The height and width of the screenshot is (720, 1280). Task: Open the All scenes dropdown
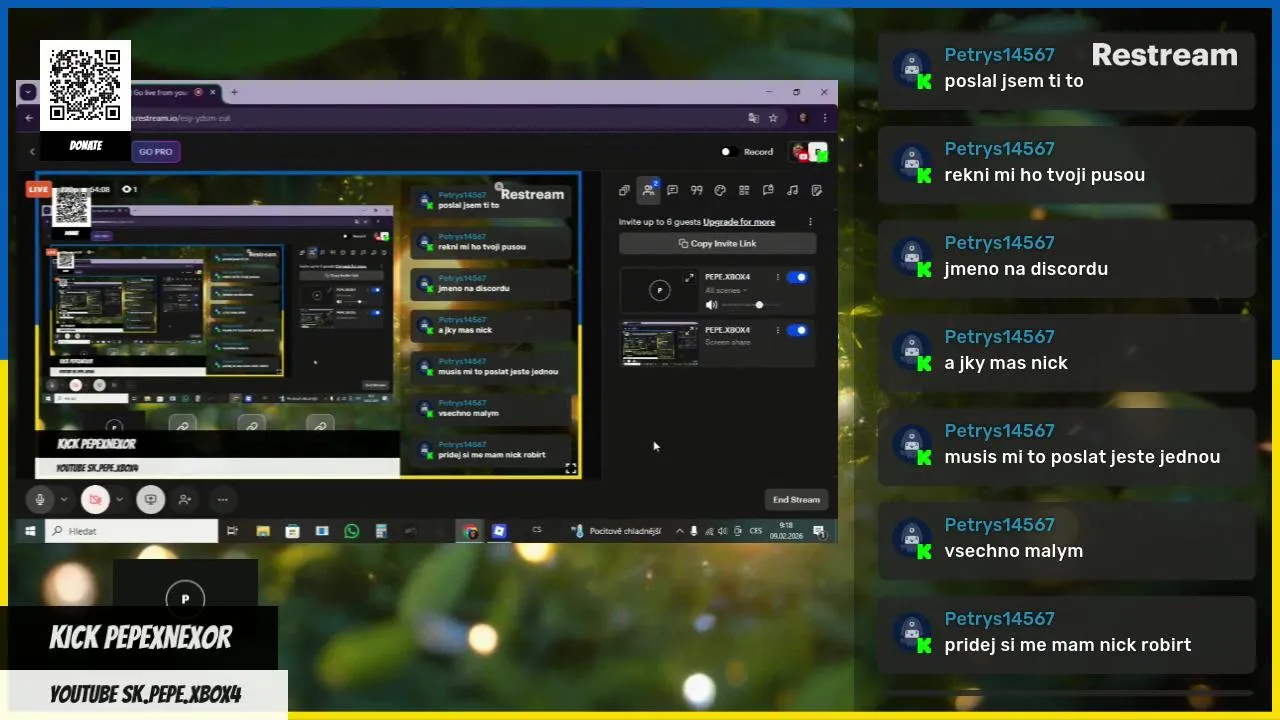(x=727, y=290)
